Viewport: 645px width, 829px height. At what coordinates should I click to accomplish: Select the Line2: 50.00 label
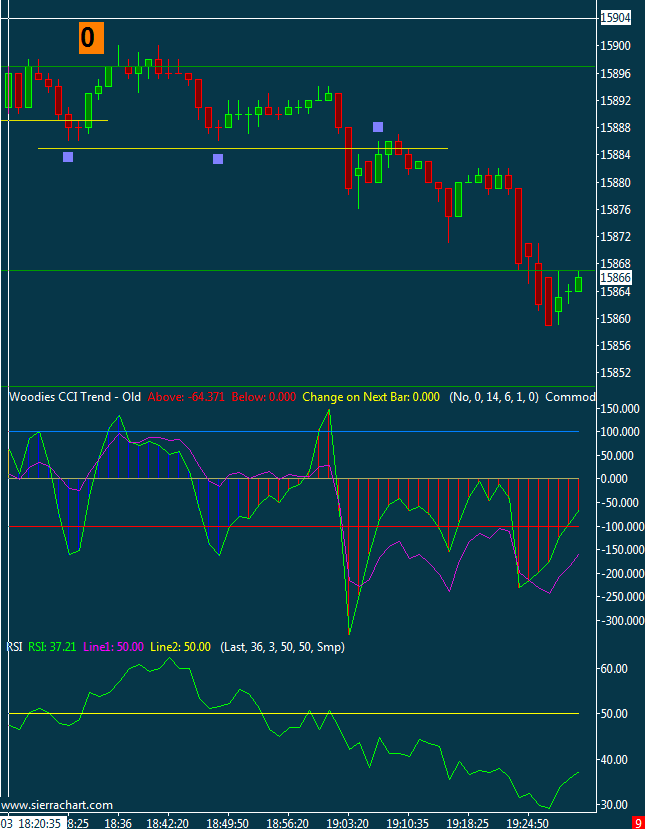(x=181, y=647)
